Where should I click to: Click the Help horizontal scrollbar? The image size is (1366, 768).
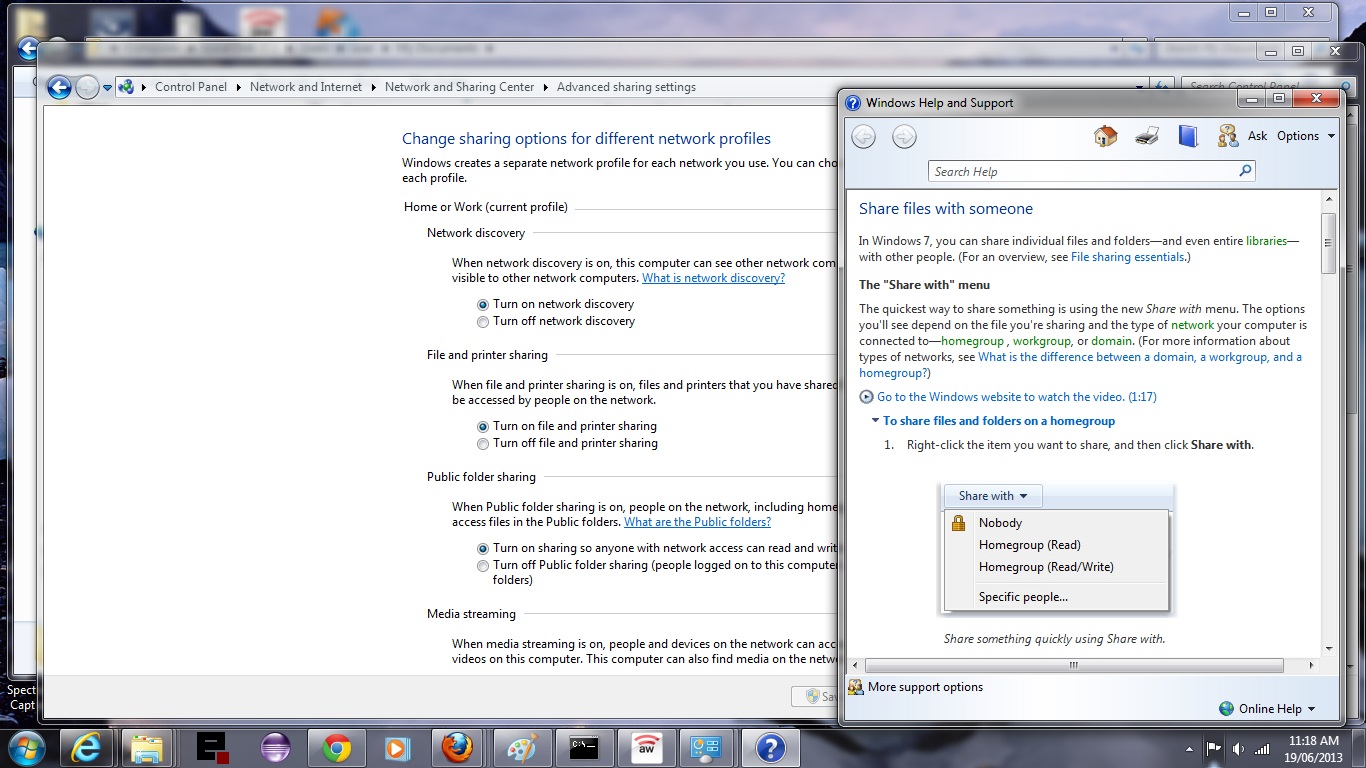pyautogui.click(x=1073, y=665)
